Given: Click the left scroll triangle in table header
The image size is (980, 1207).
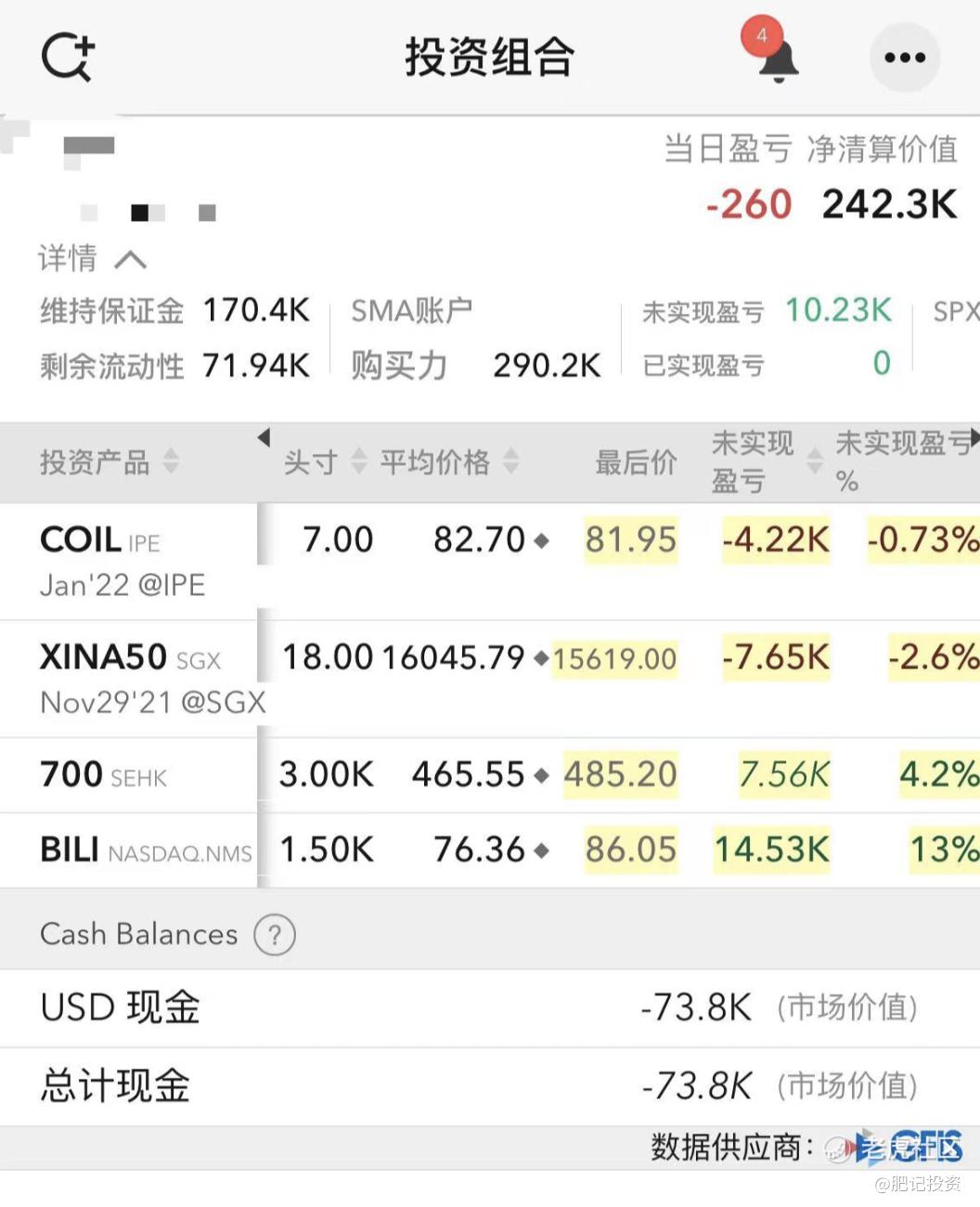Looking at the screenshot, I should (x=264, y=436).
